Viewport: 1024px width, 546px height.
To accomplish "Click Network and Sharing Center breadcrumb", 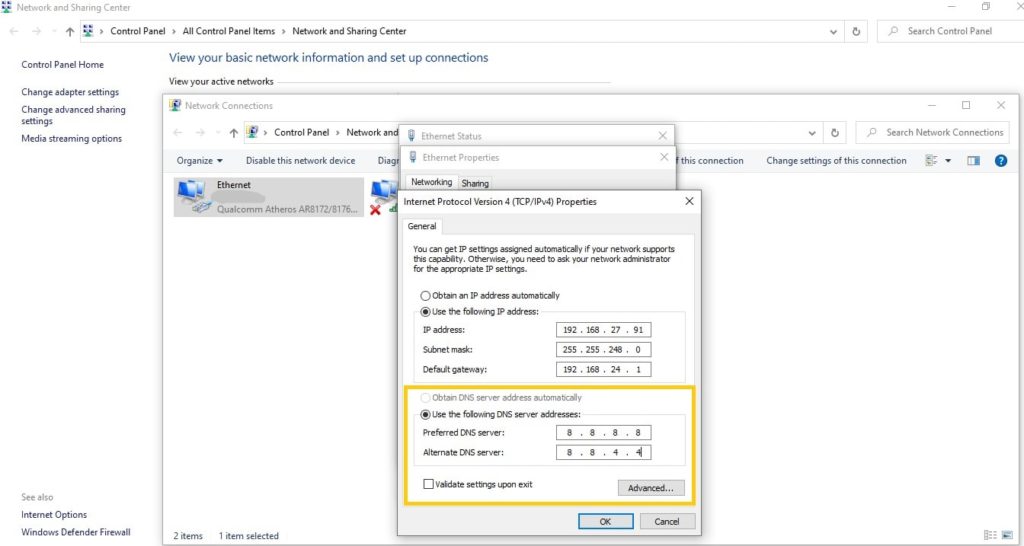I will tap(349, 31).
